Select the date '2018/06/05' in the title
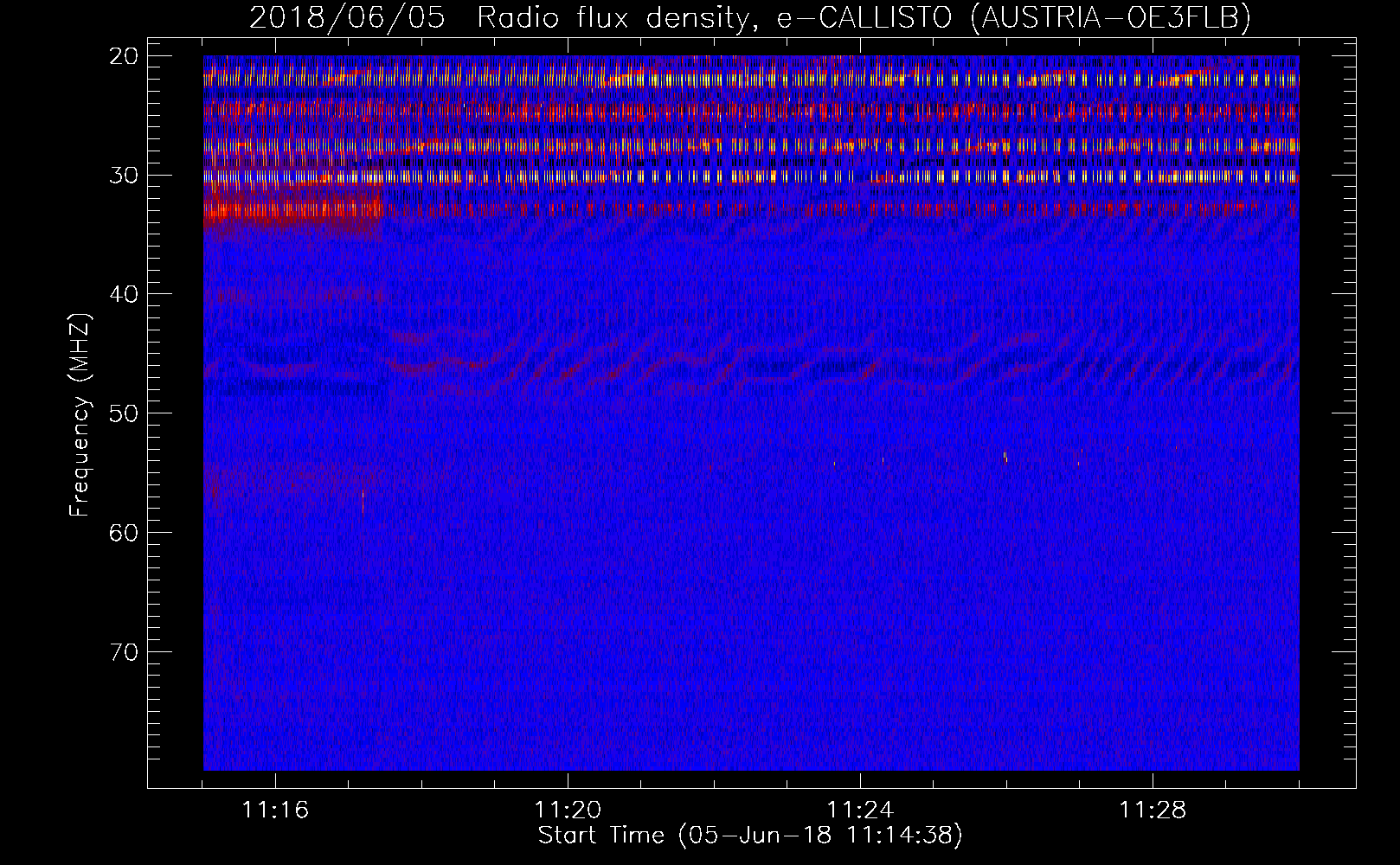 [347, 18]
